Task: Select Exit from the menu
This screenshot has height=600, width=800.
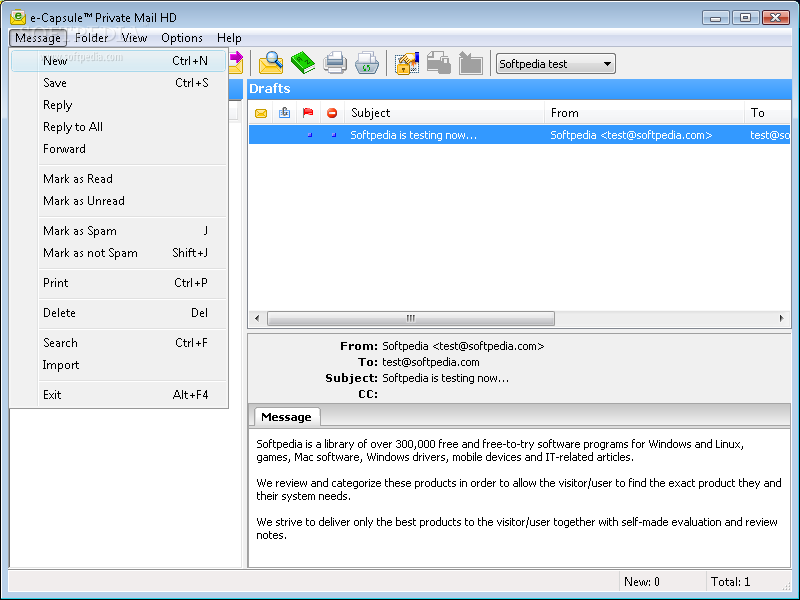Action: (118, 395)
